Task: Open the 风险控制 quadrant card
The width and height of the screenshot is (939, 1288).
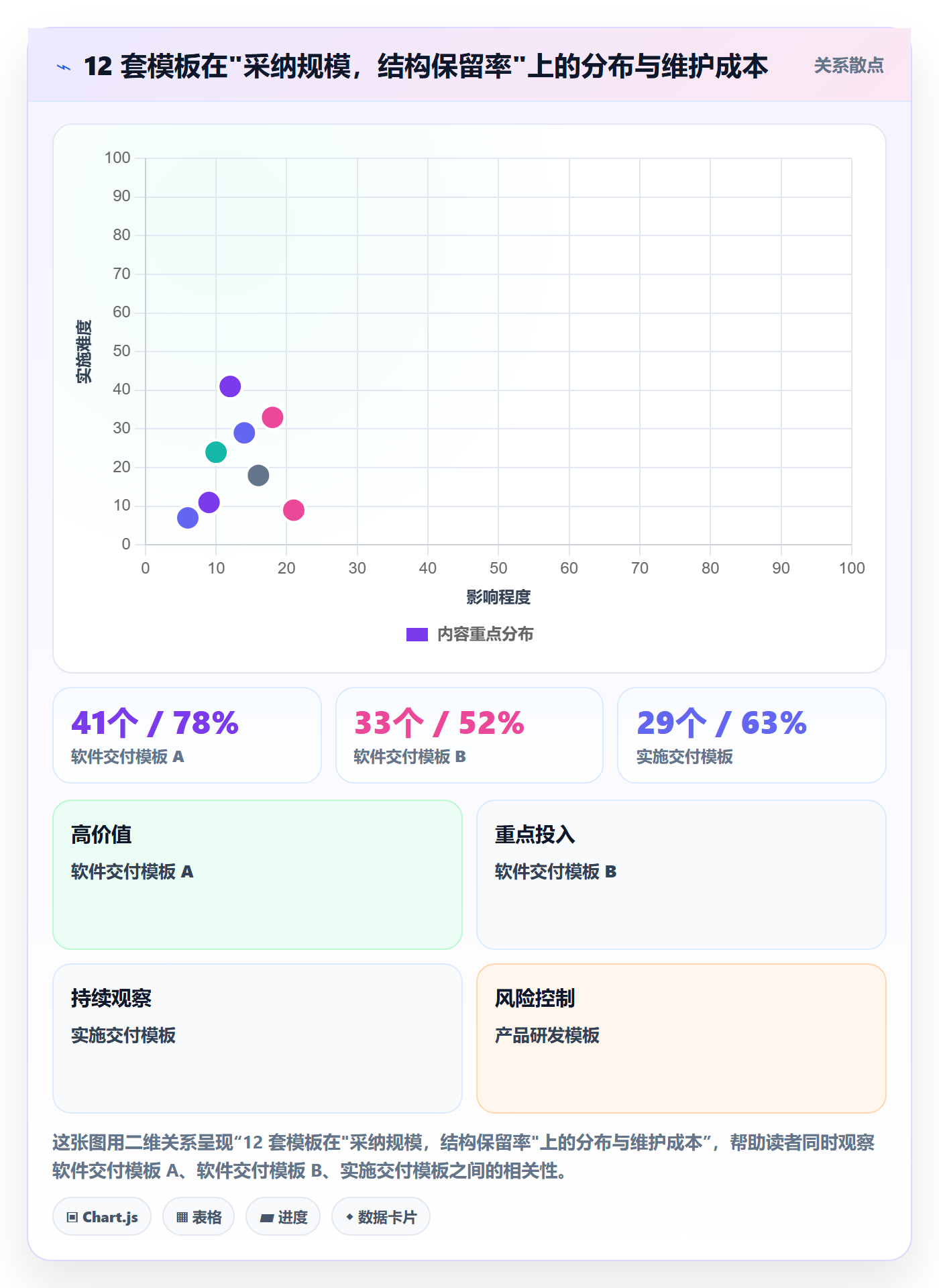Action: 681,1038
